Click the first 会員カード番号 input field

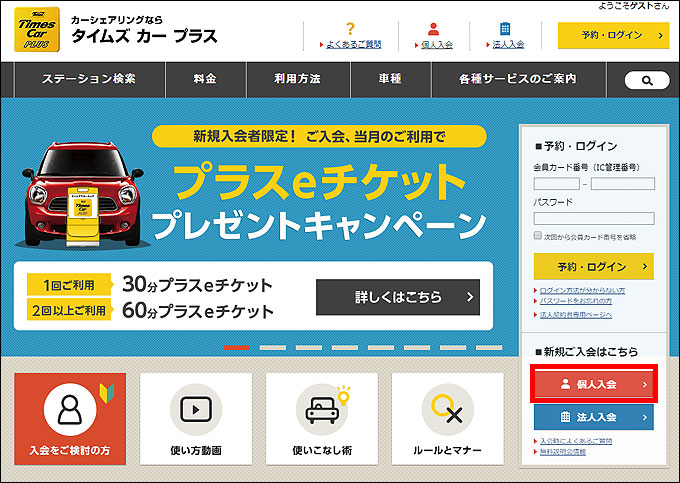557,183
